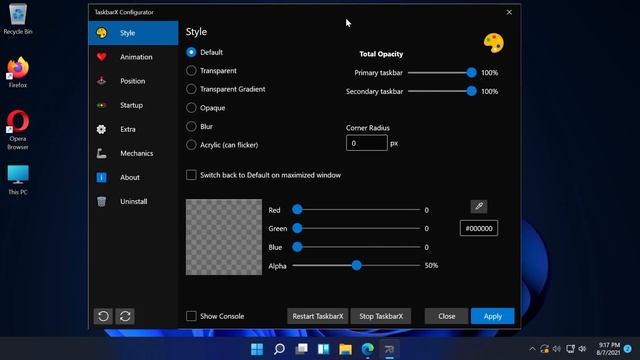Click the Blue color slider
640x360 pixels.
pos(356,247)
